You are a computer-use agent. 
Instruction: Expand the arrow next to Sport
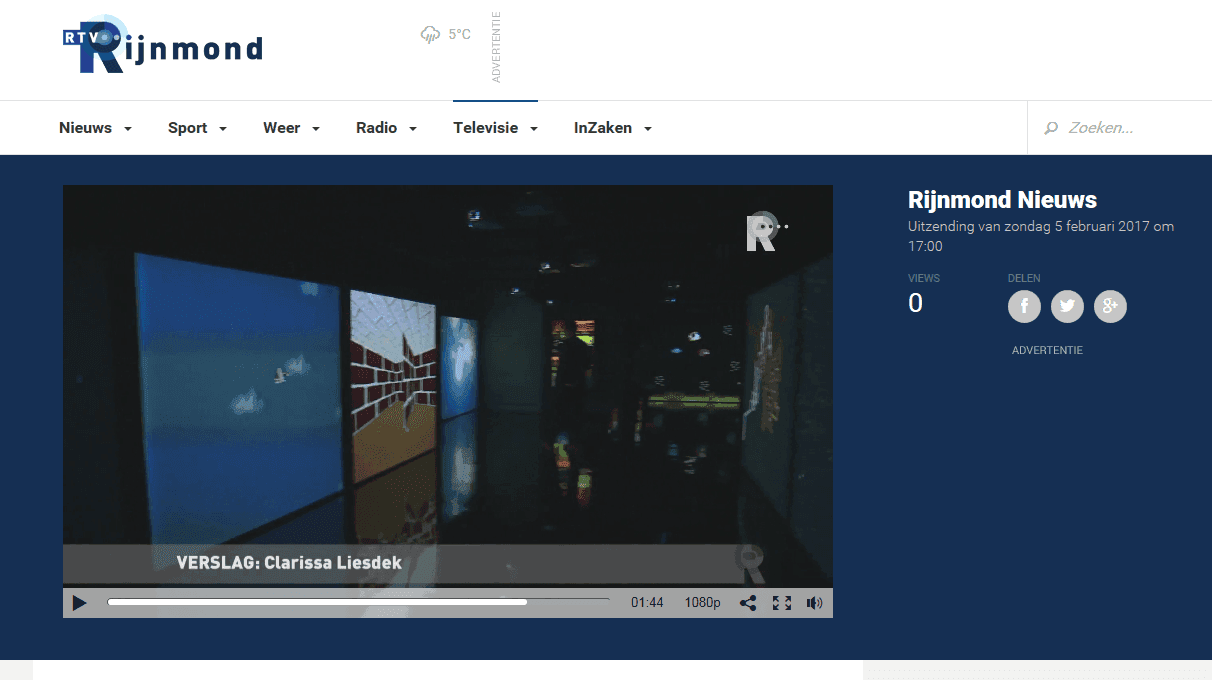point(223,129)
